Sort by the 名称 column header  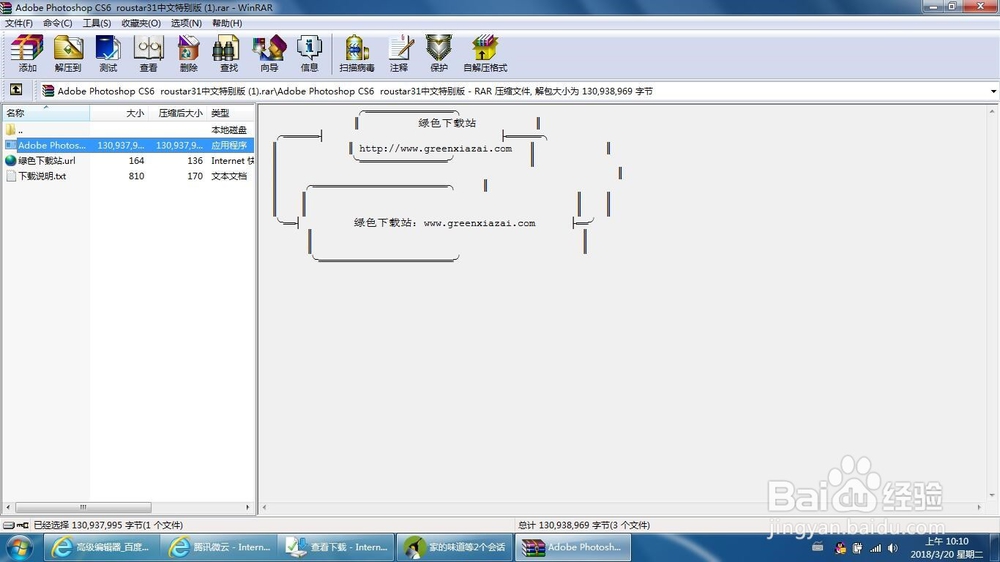pyautogui.click(x=46, y=113)
